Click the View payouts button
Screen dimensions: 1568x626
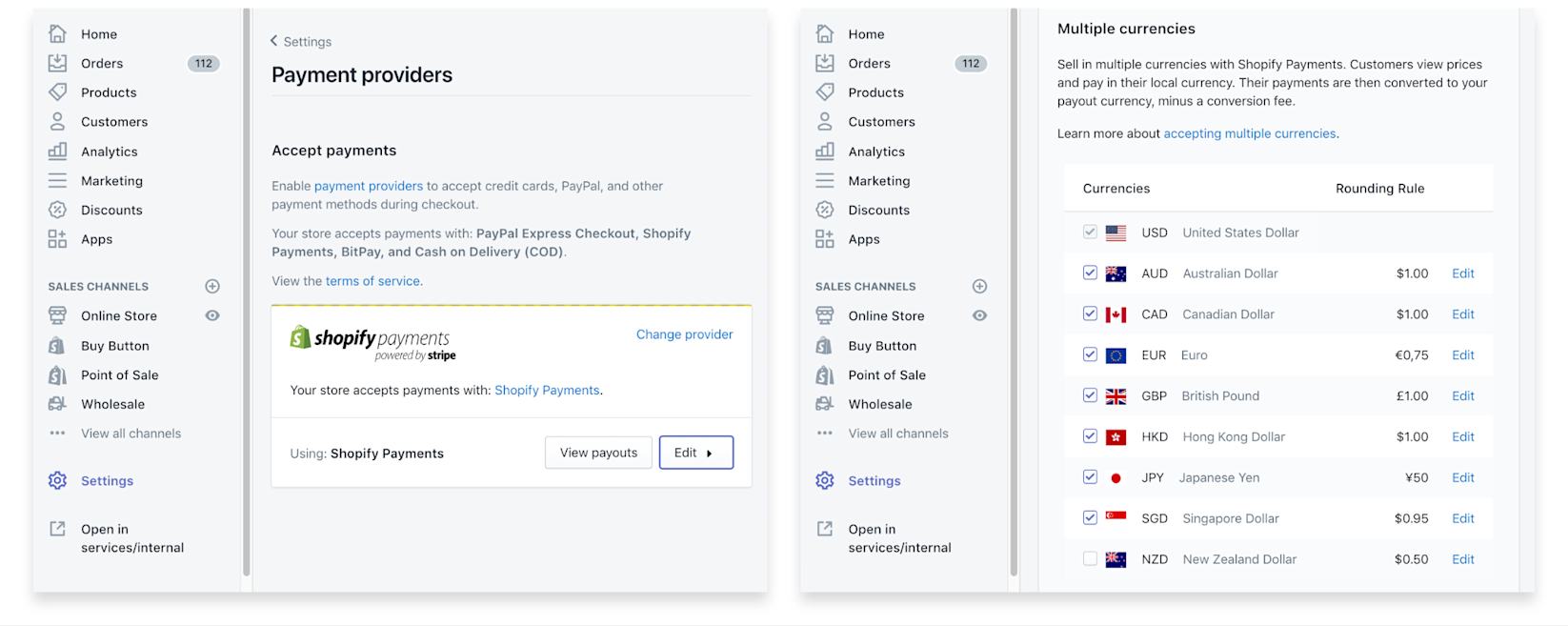(598, 453)
